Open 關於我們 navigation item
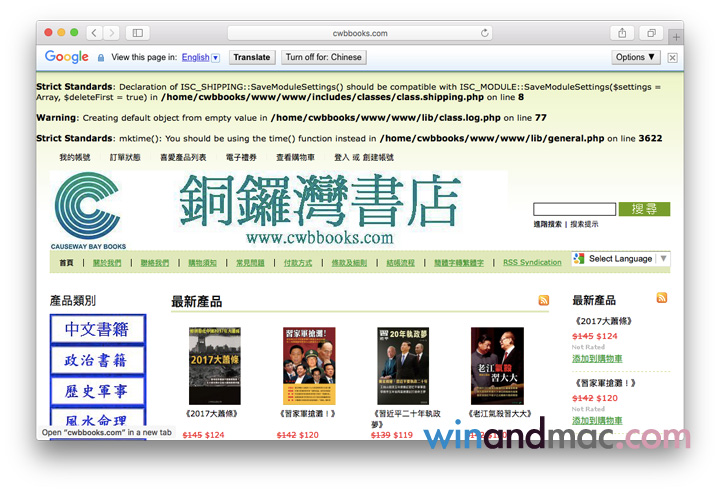 point(107,263)
